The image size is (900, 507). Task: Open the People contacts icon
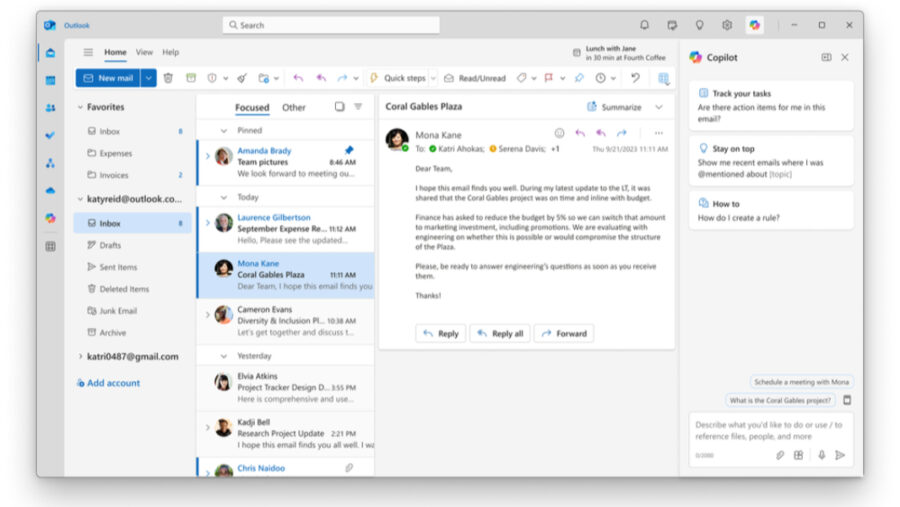pyautogui.click(x=51, y=108)
